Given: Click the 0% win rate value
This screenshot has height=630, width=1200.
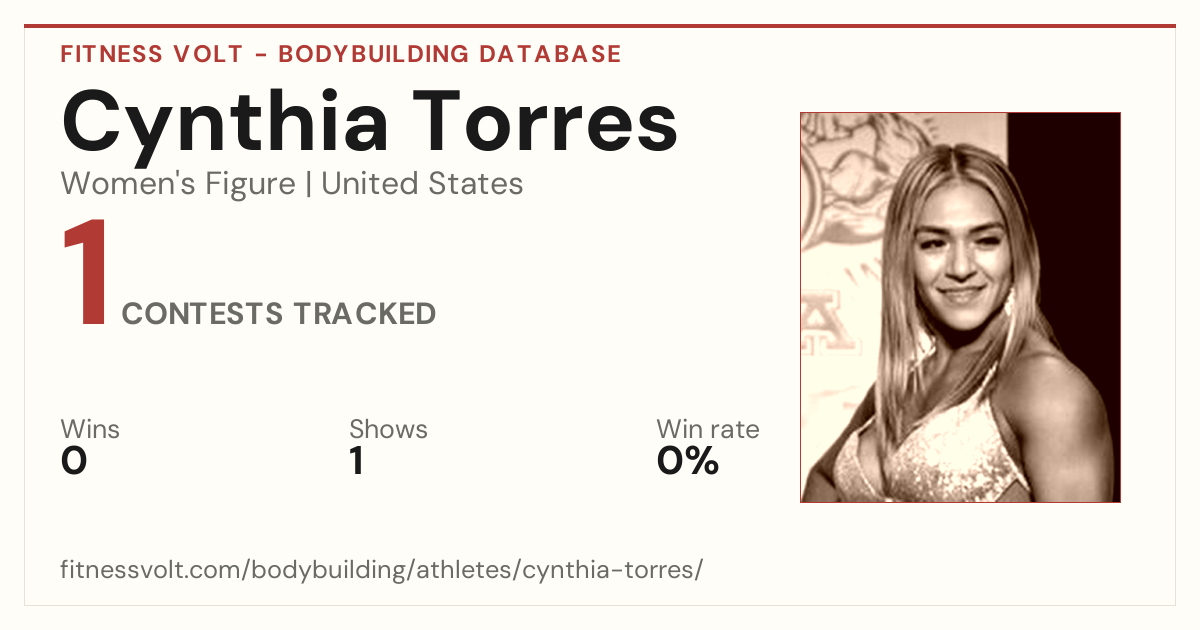Looking at the screenshot, I should click(x=688, y=461).
